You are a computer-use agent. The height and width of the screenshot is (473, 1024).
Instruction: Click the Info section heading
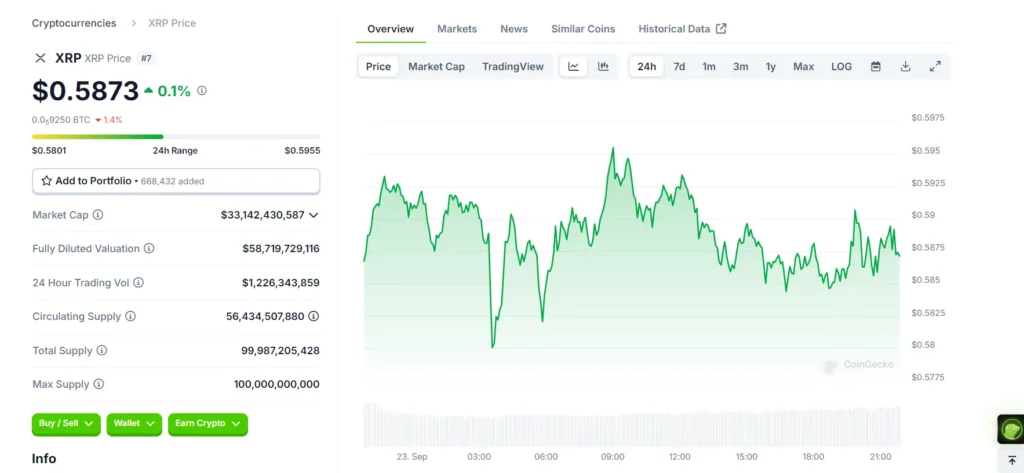coord(44,459)
